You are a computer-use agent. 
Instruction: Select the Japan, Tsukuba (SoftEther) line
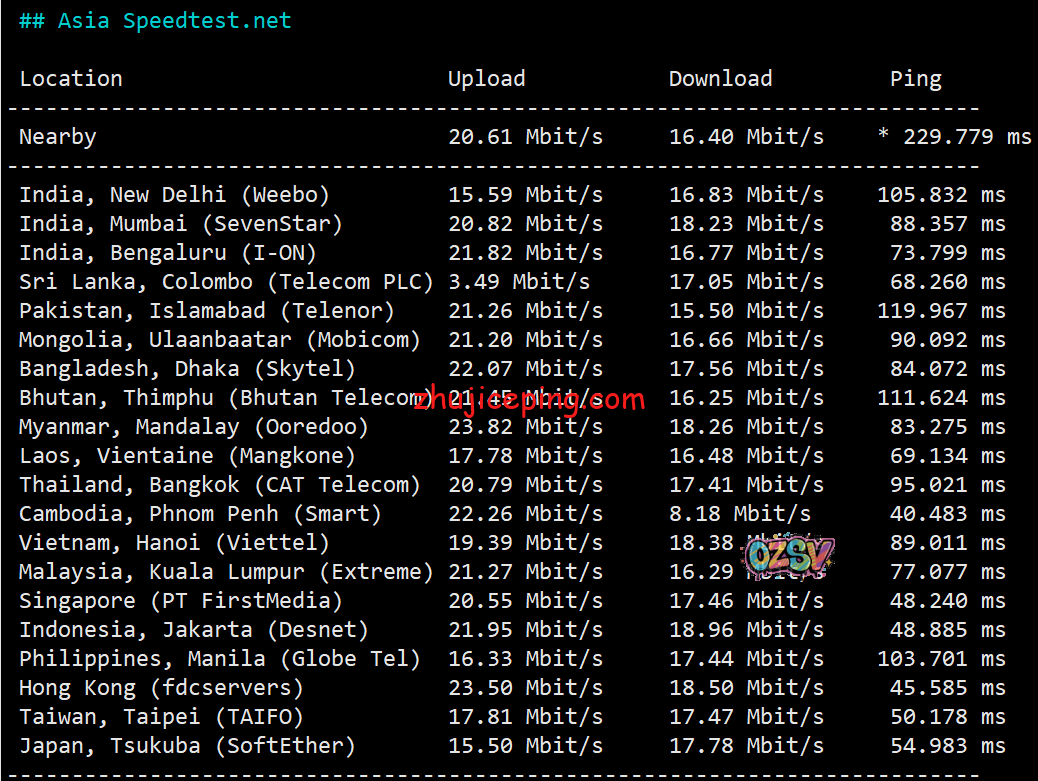[x=187, y=746]
